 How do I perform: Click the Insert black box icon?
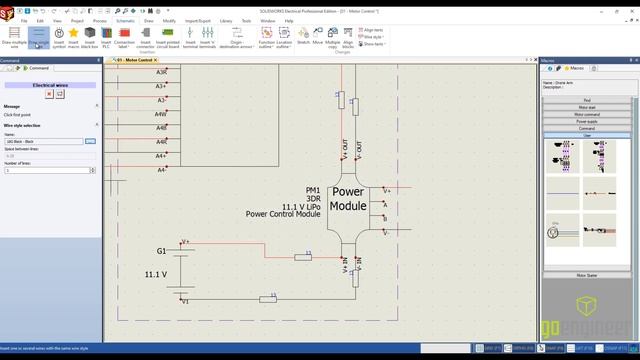point(89,38)
